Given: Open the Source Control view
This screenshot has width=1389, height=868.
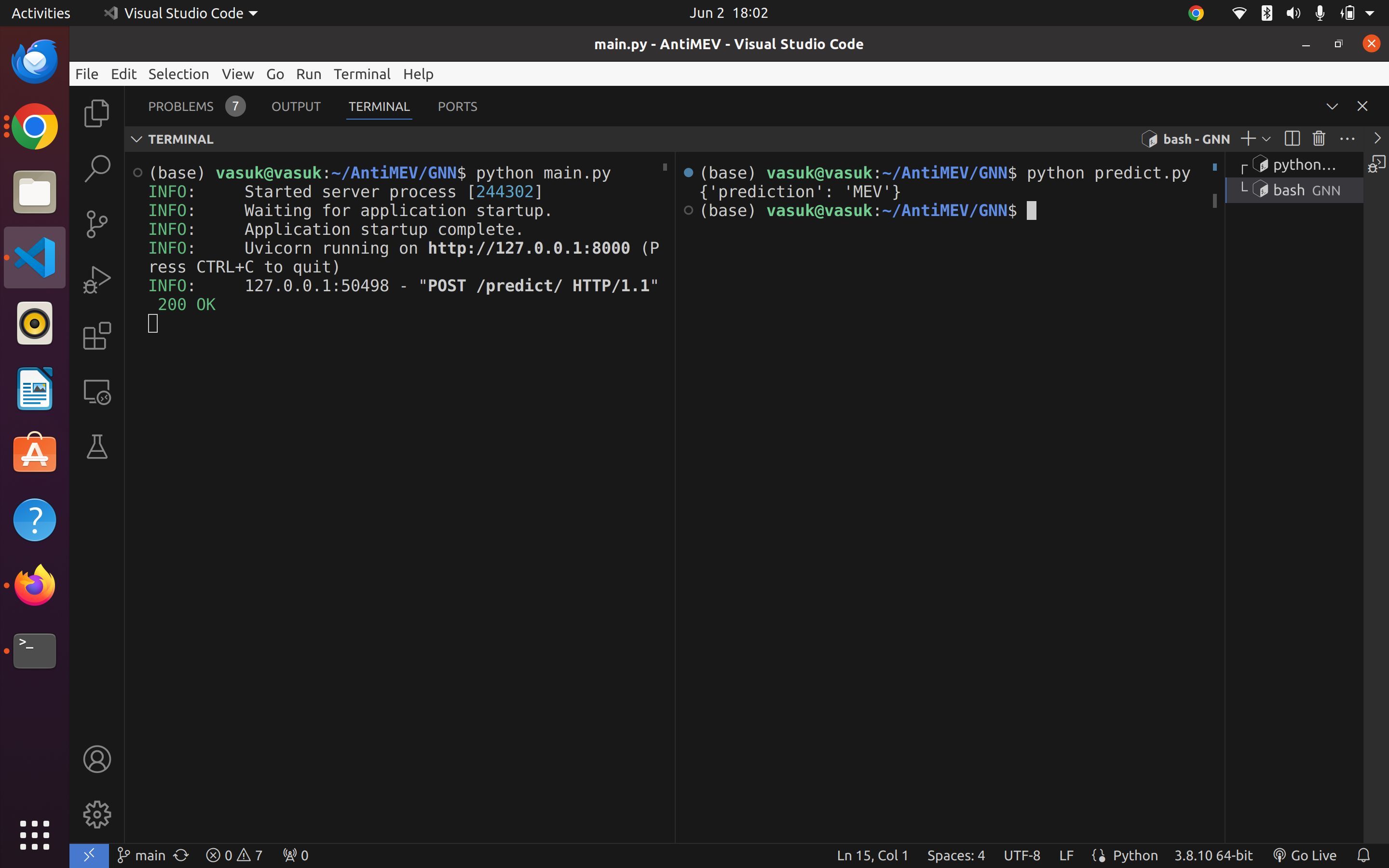Looking at the screenshot, I should point(96,224).
